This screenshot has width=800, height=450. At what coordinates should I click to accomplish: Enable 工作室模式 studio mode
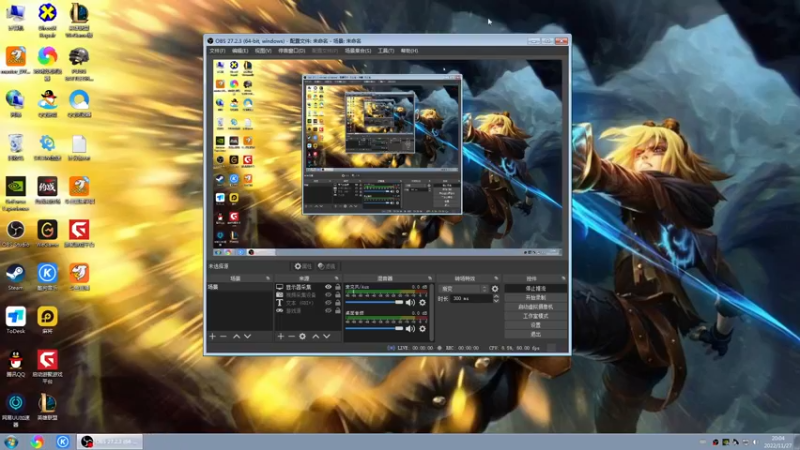pos(536,316)
